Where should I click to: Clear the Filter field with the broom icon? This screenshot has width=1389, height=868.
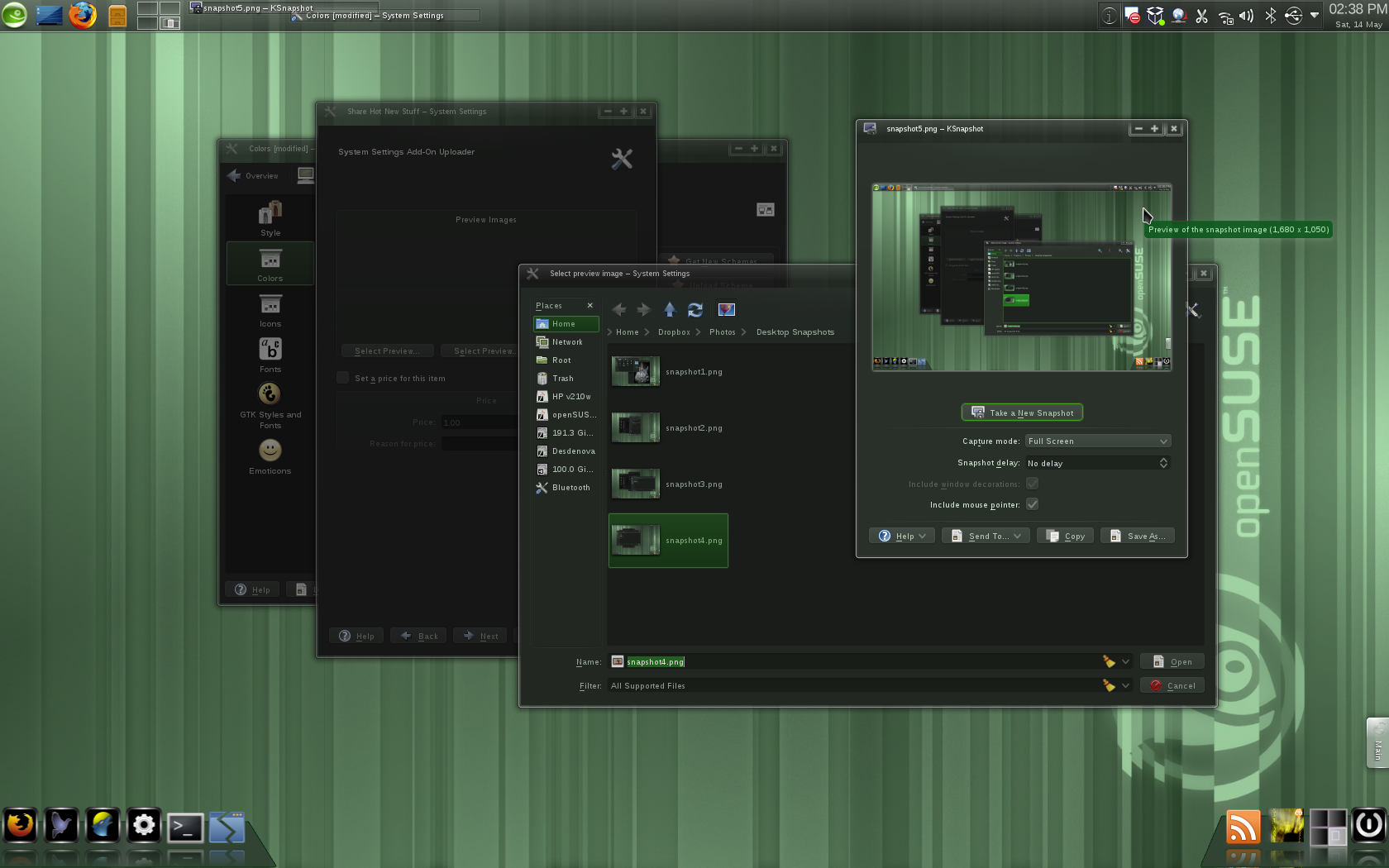coord(1109,685)
